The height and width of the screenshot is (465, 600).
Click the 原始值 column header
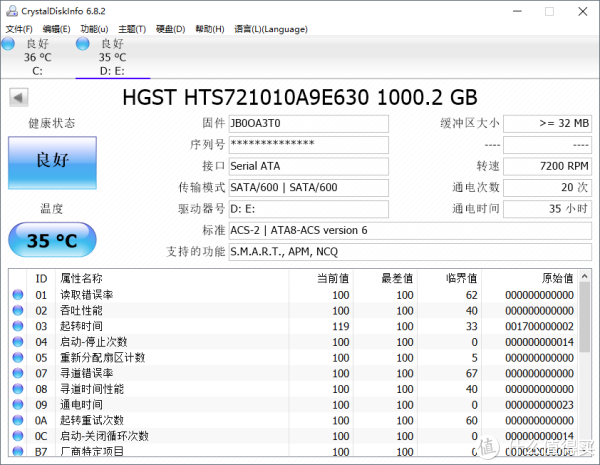pos(530,278)
